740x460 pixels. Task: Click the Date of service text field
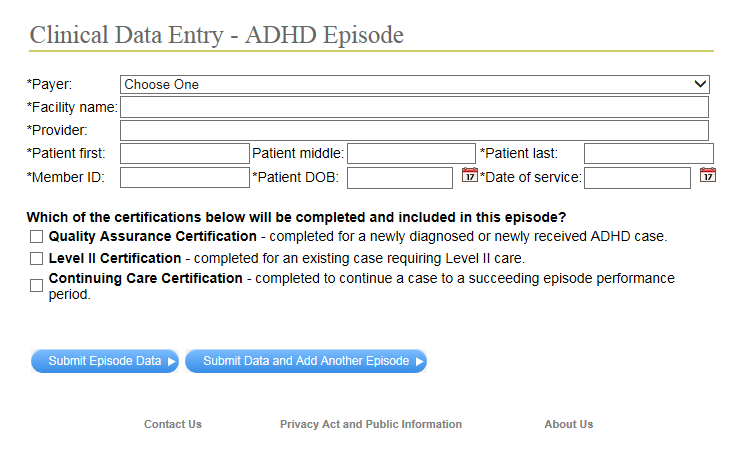click(637, 177)
